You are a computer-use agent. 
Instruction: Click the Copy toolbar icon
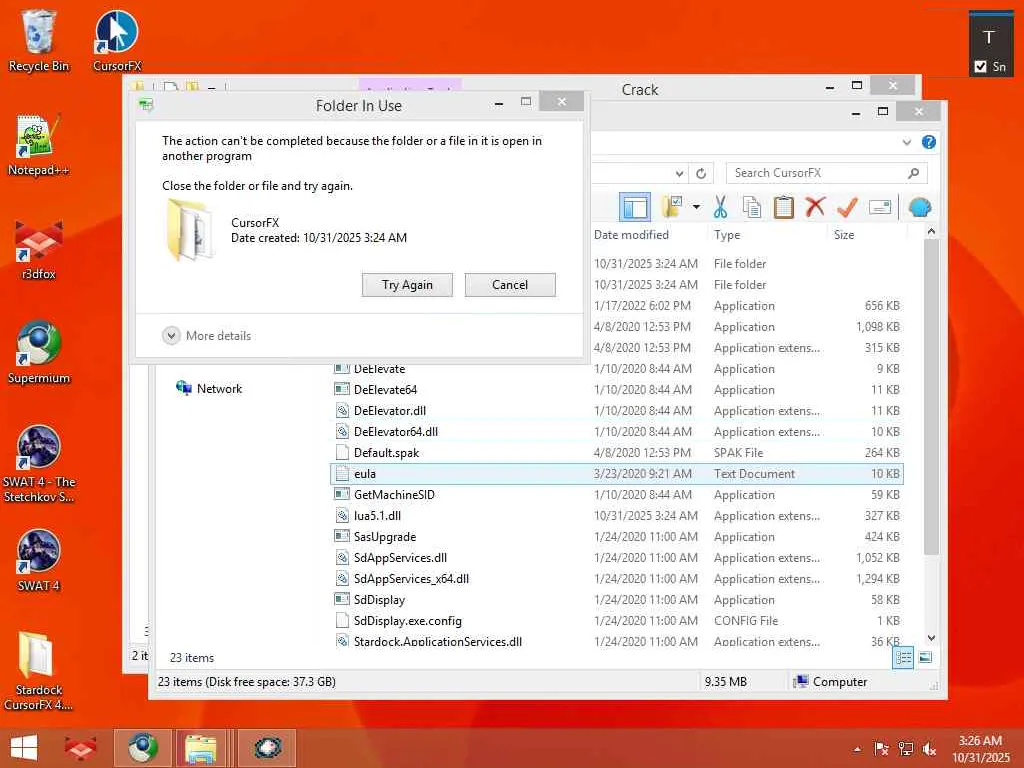[x=752, y=208]
